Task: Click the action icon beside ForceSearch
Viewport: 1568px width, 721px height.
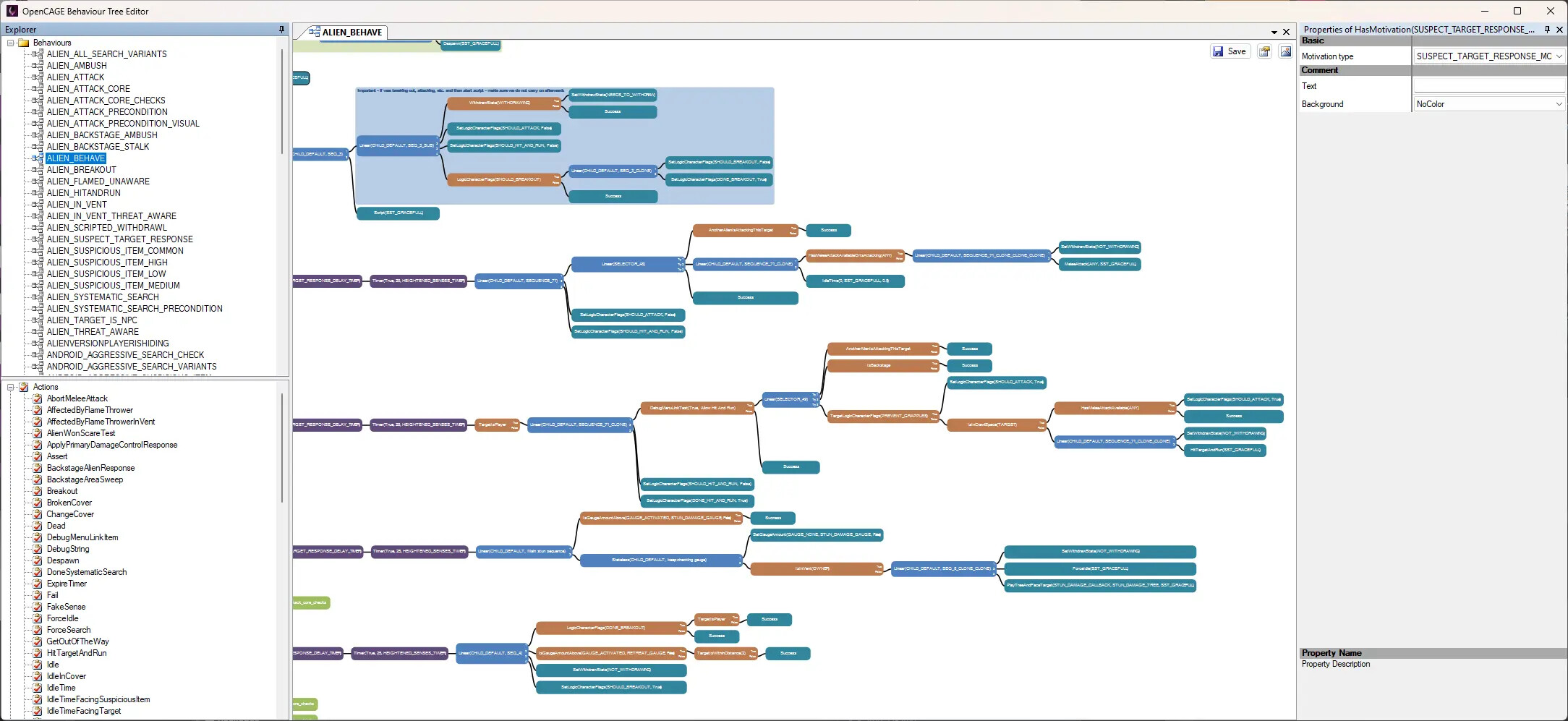Action: [38, 630]
